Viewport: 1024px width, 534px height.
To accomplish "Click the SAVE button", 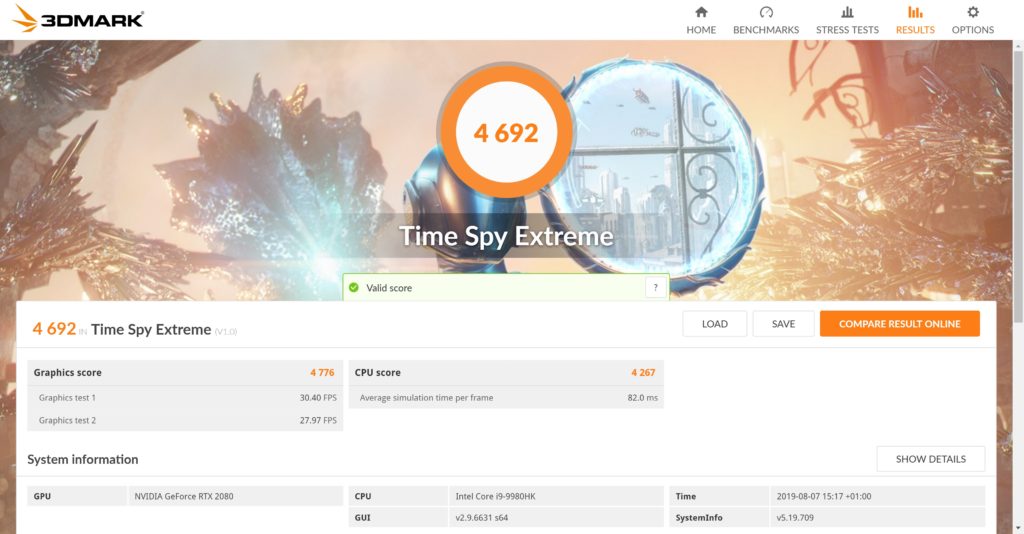I will coord(783,324).
